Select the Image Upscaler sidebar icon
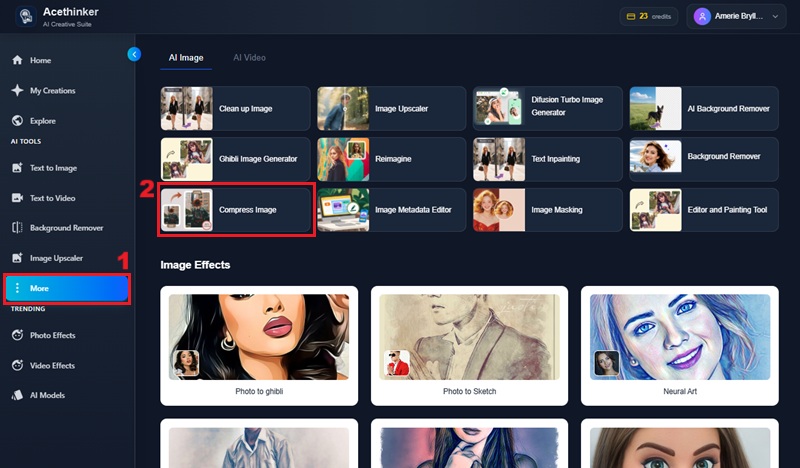The width and height of the screenshot is (800, 468). (x=17, y=258)
